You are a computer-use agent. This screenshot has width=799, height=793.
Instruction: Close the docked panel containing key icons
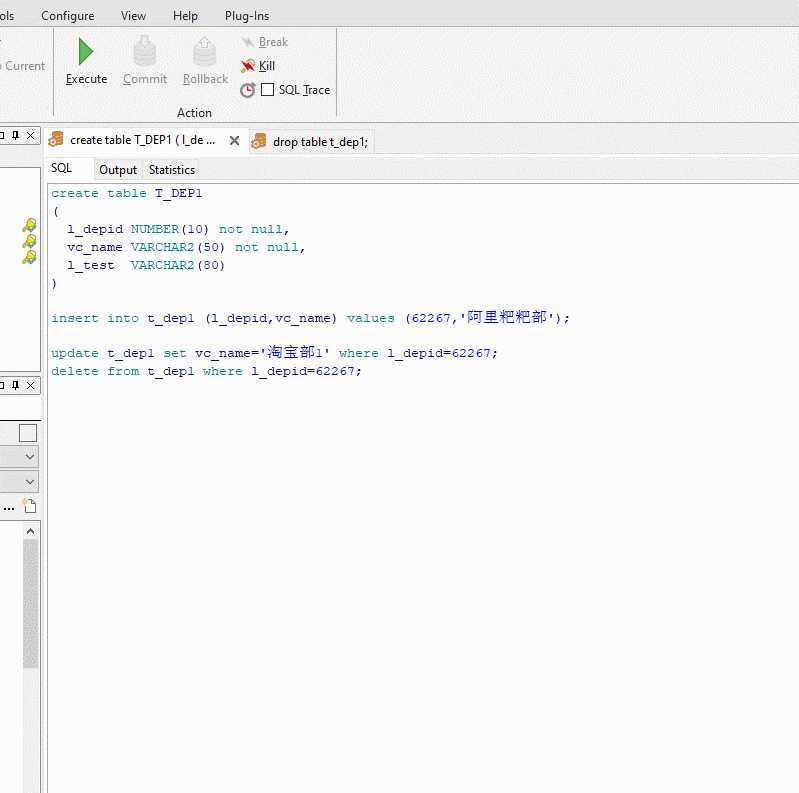point(31,135)
